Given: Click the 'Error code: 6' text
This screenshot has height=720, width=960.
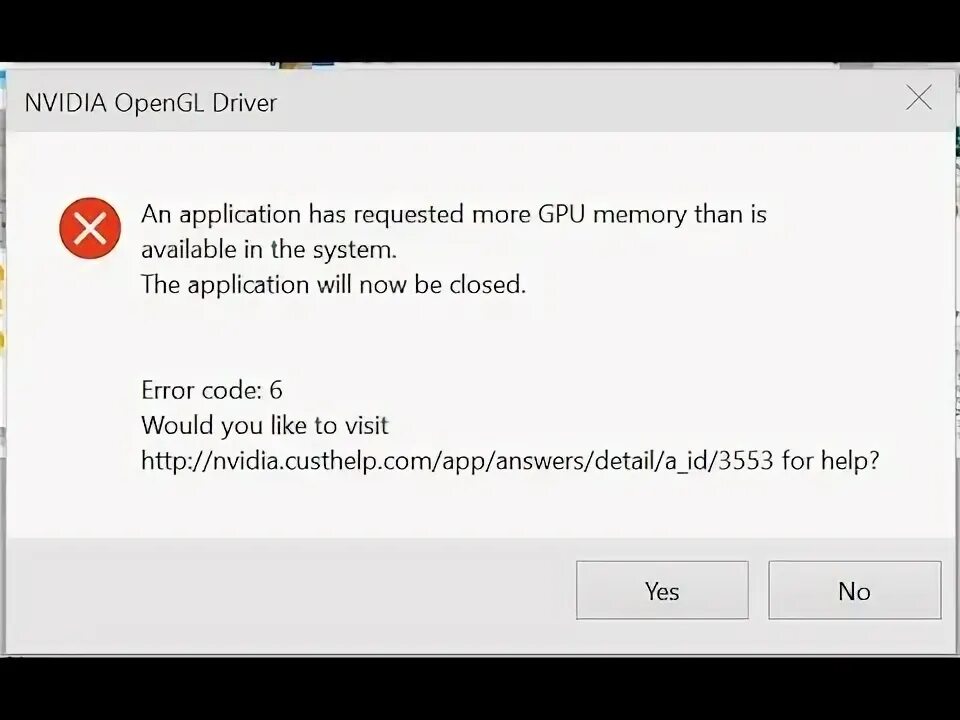Looking at the screenshot, I should [211, 390].
